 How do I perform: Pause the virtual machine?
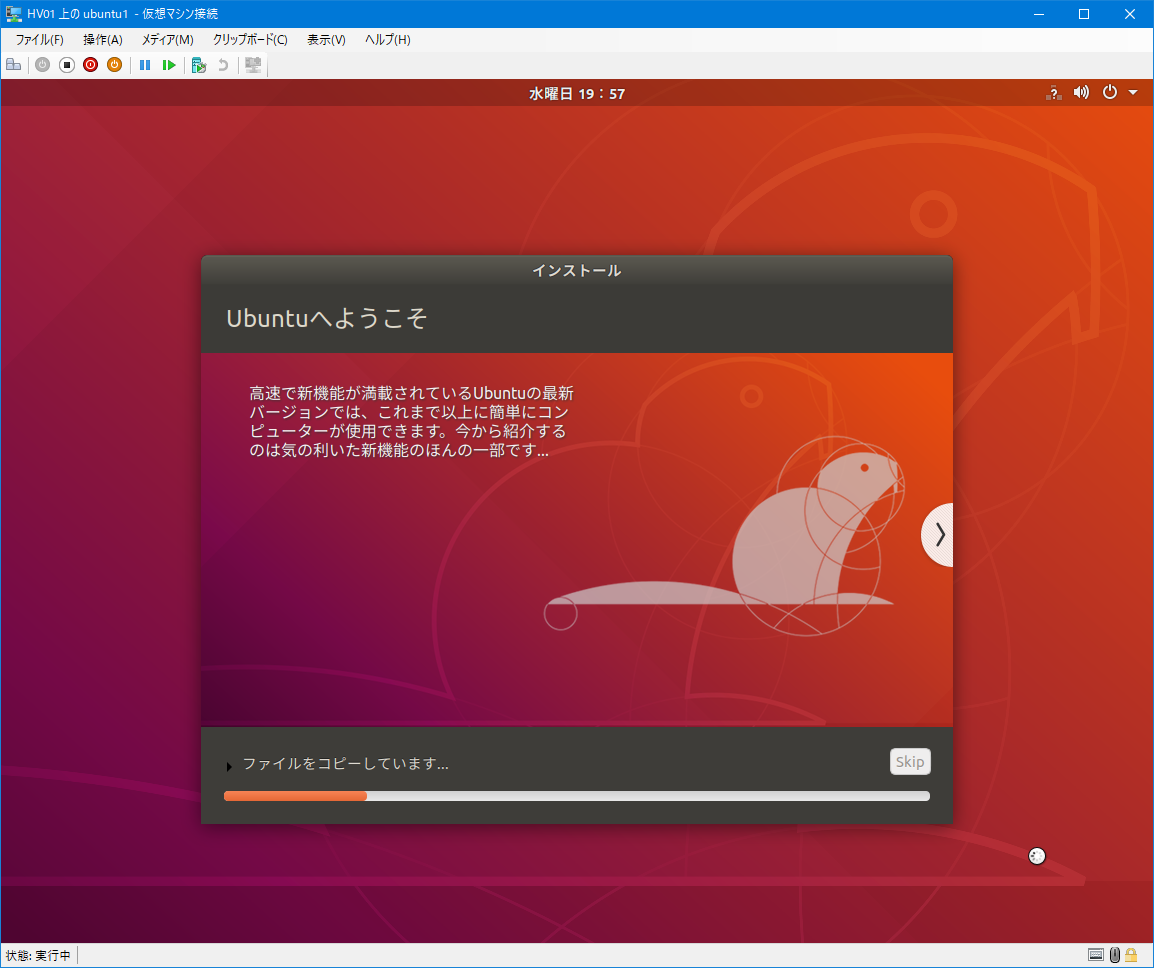pyautogui.click(x=145, y=65)
